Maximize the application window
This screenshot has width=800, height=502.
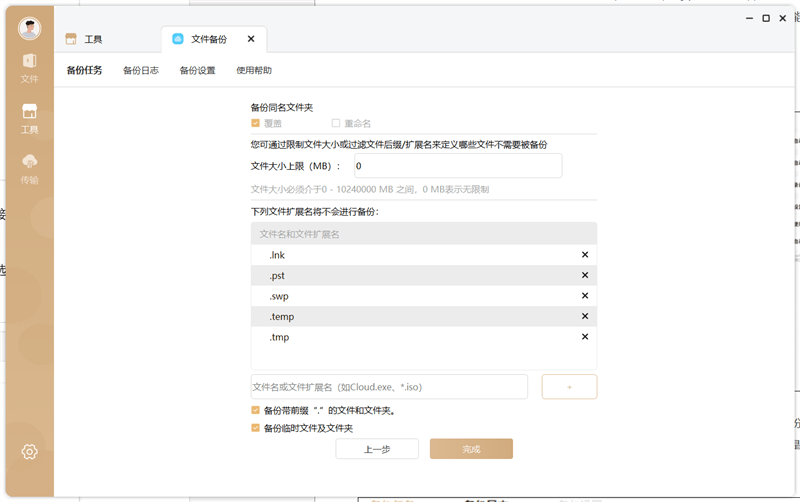(x=766, y=18)
